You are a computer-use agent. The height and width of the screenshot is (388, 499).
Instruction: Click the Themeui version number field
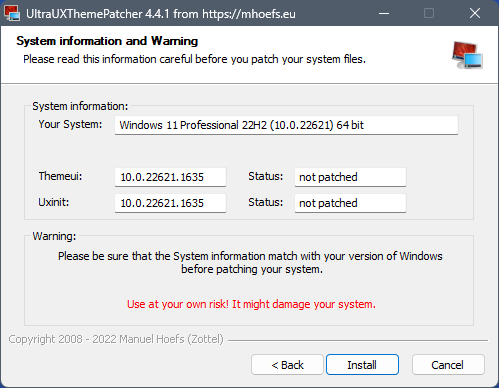170,177
